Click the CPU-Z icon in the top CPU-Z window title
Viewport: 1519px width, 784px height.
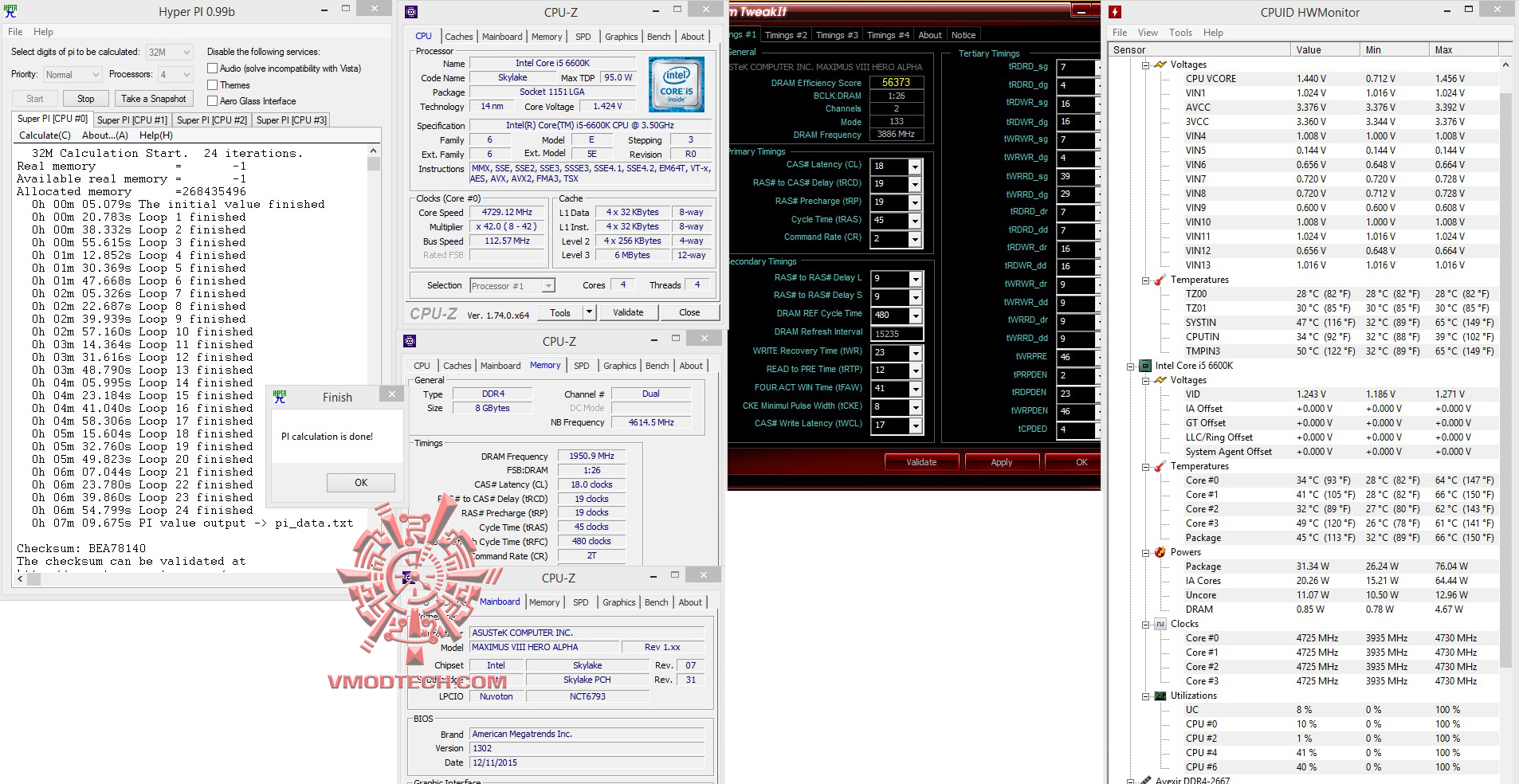coord(410,12)
